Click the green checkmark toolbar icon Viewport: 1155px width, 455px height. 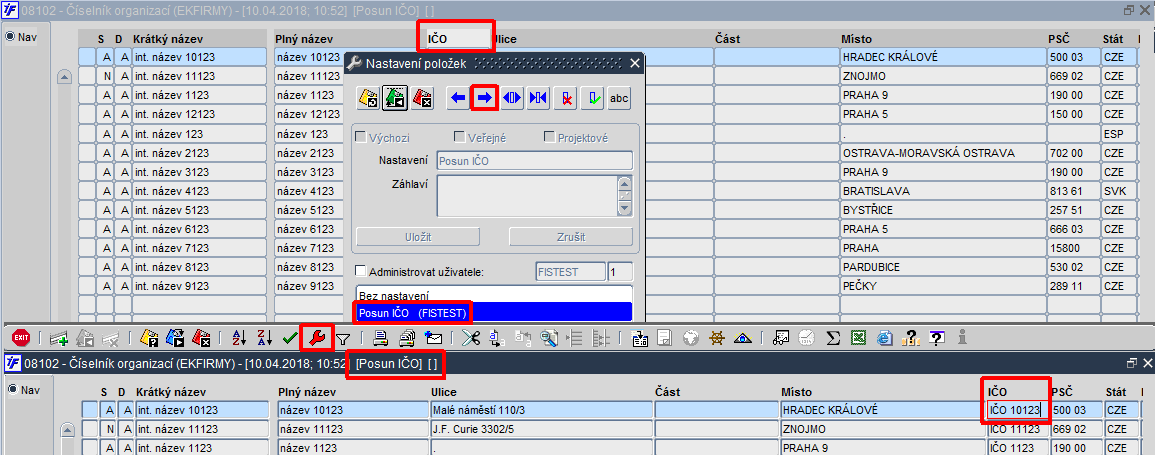click(289, 339)
